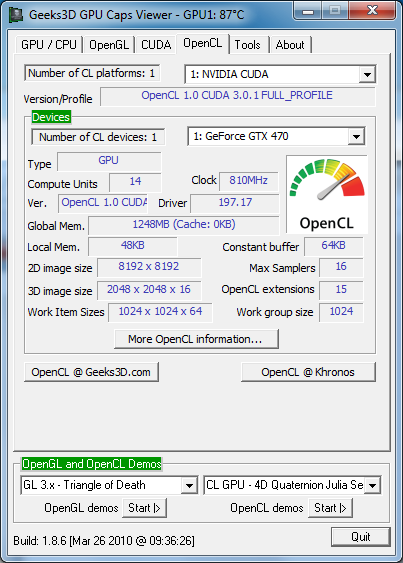403x563 pixels.
Task: Switch to the GPU / CPU tab
Action: tap(48, 45)
